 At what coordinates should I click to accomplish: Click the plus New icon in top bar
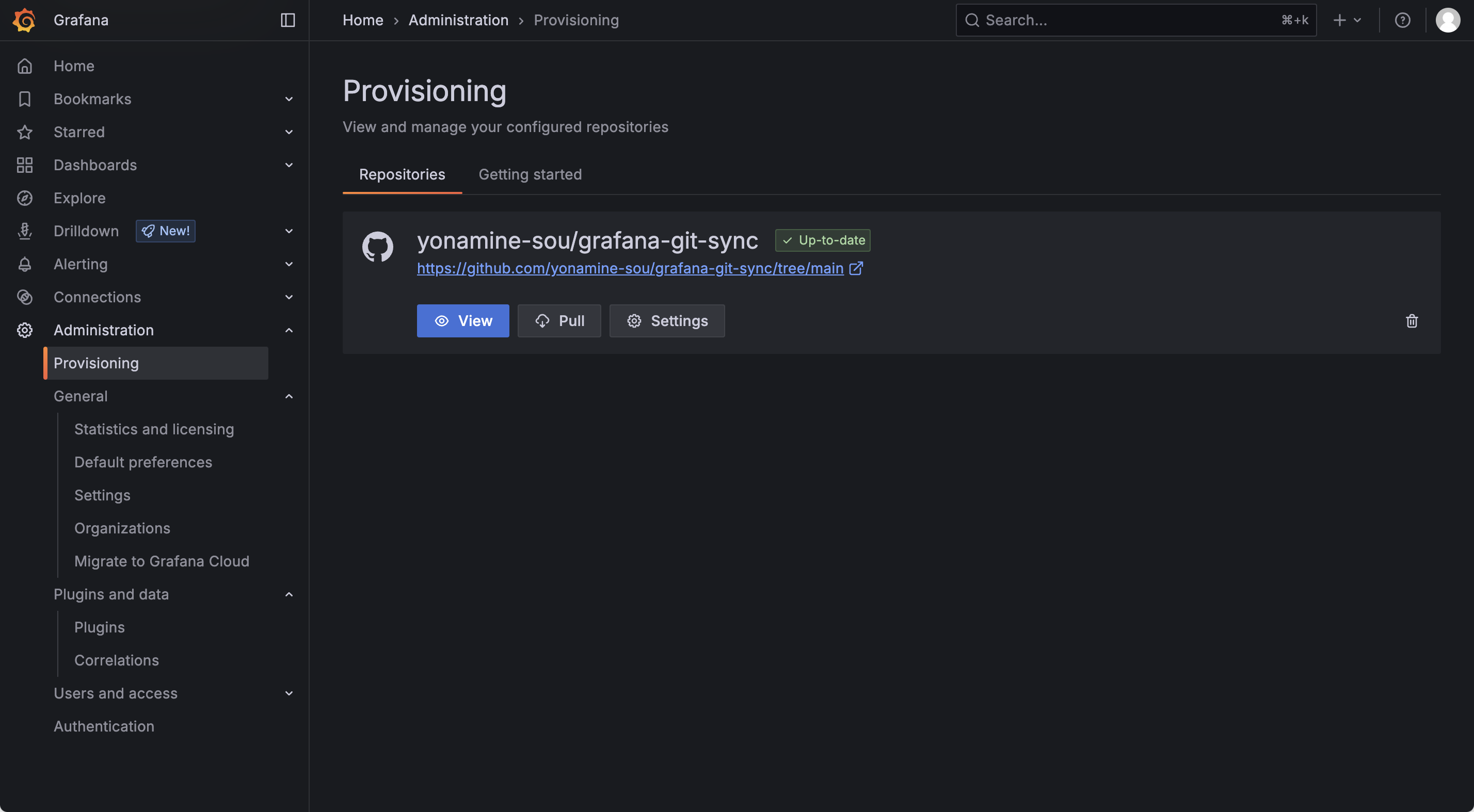[x=1339, y=20]
